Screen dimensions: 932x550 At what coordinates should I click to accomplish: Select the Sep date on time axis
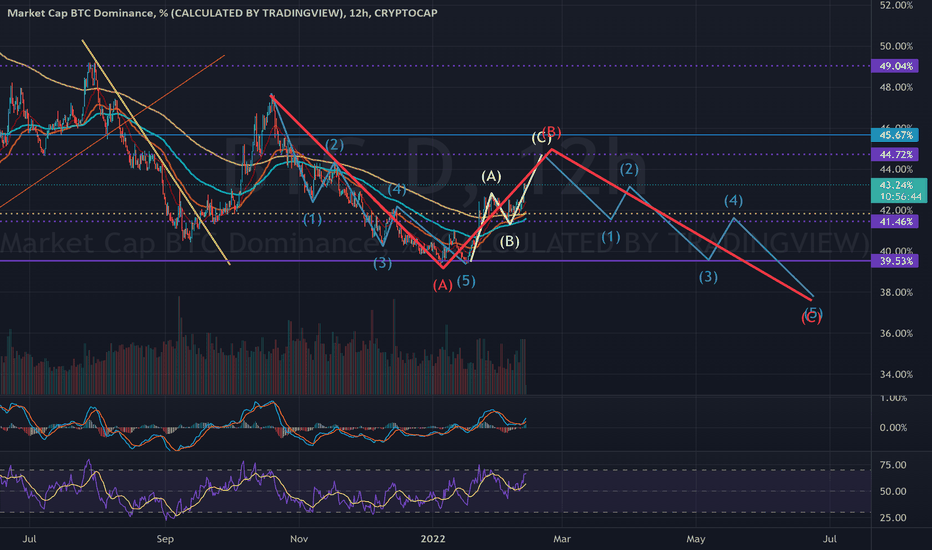point(165,539)
